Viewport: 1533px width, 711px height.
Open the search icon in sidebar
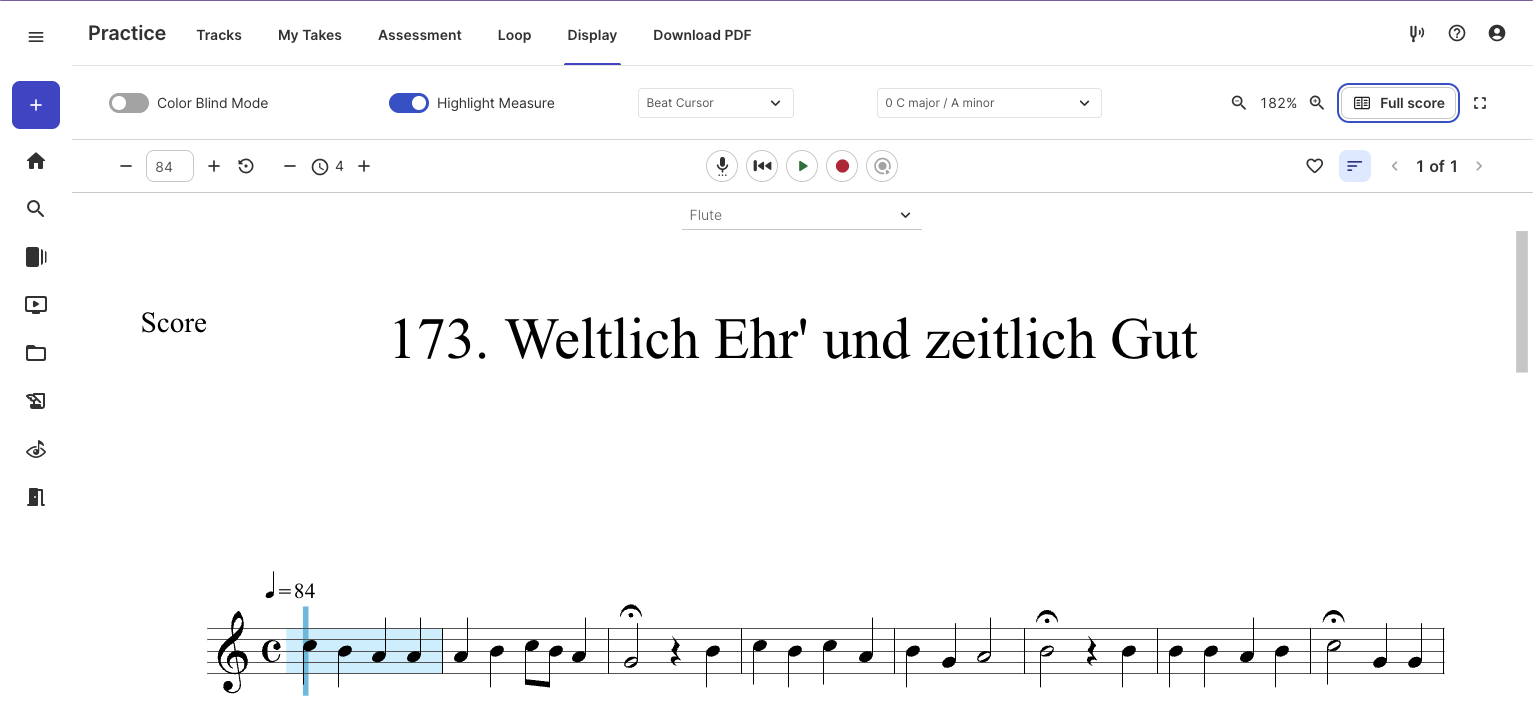(x=36, y=209)
